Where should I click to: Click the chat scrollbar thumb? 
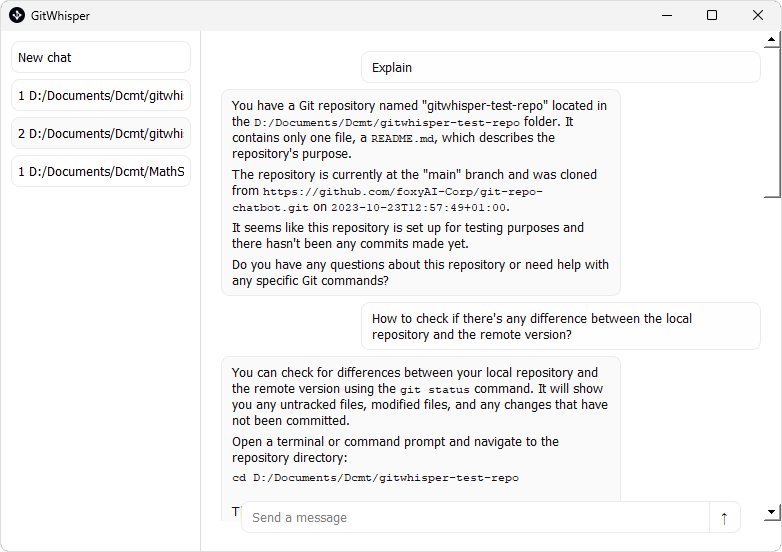(772, 122)
